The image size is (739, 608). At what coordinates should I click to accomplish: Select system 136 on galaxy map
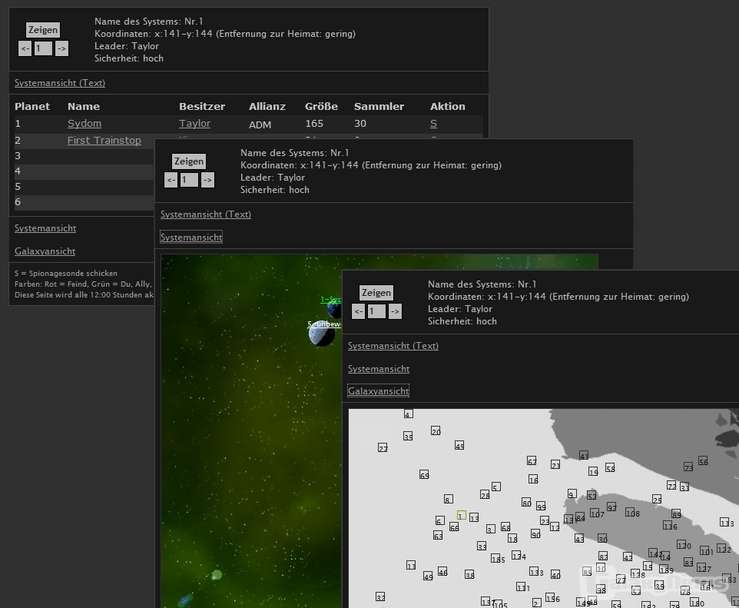point(670,525)
